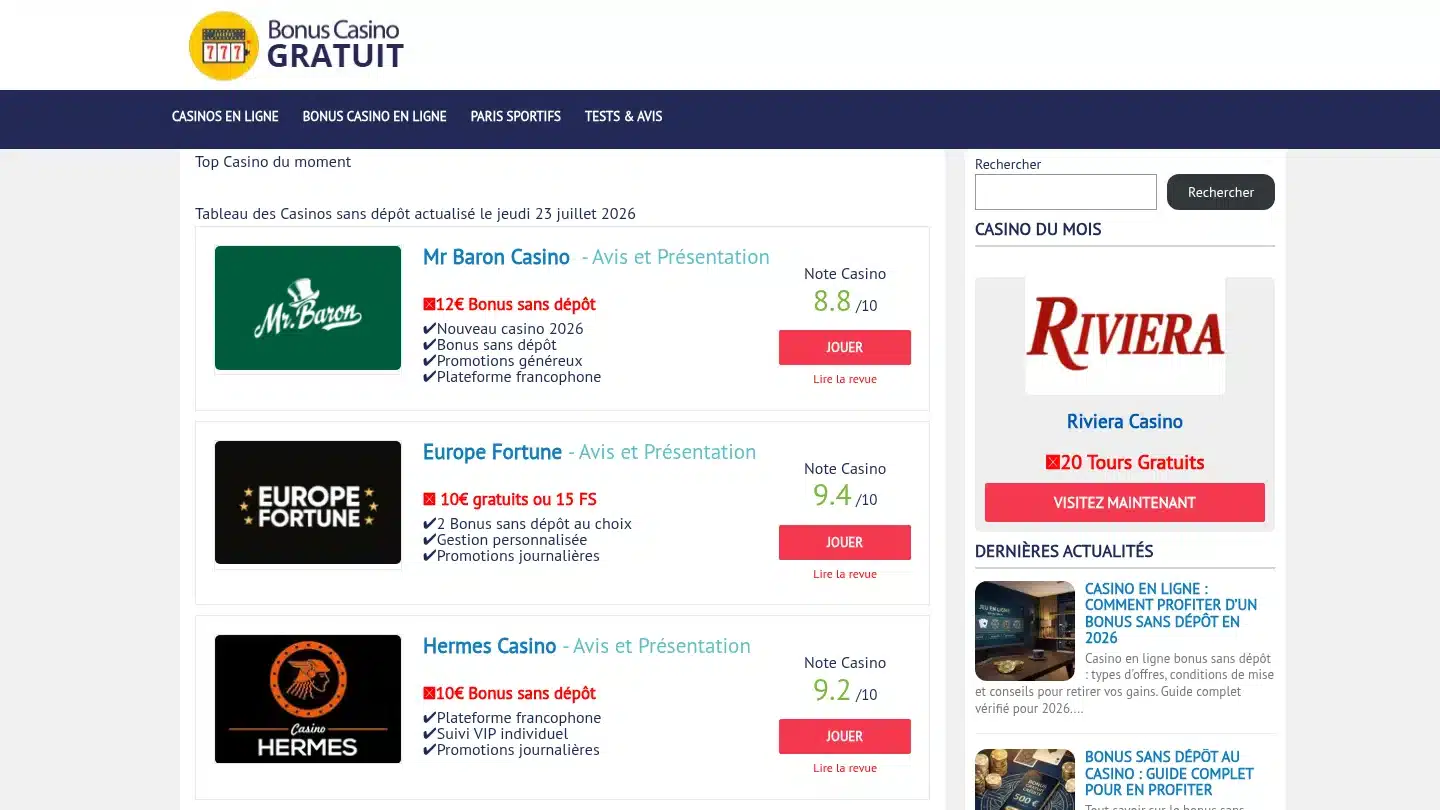Click the 10€ gratuits ou 15 FS text

pos(510,499)
